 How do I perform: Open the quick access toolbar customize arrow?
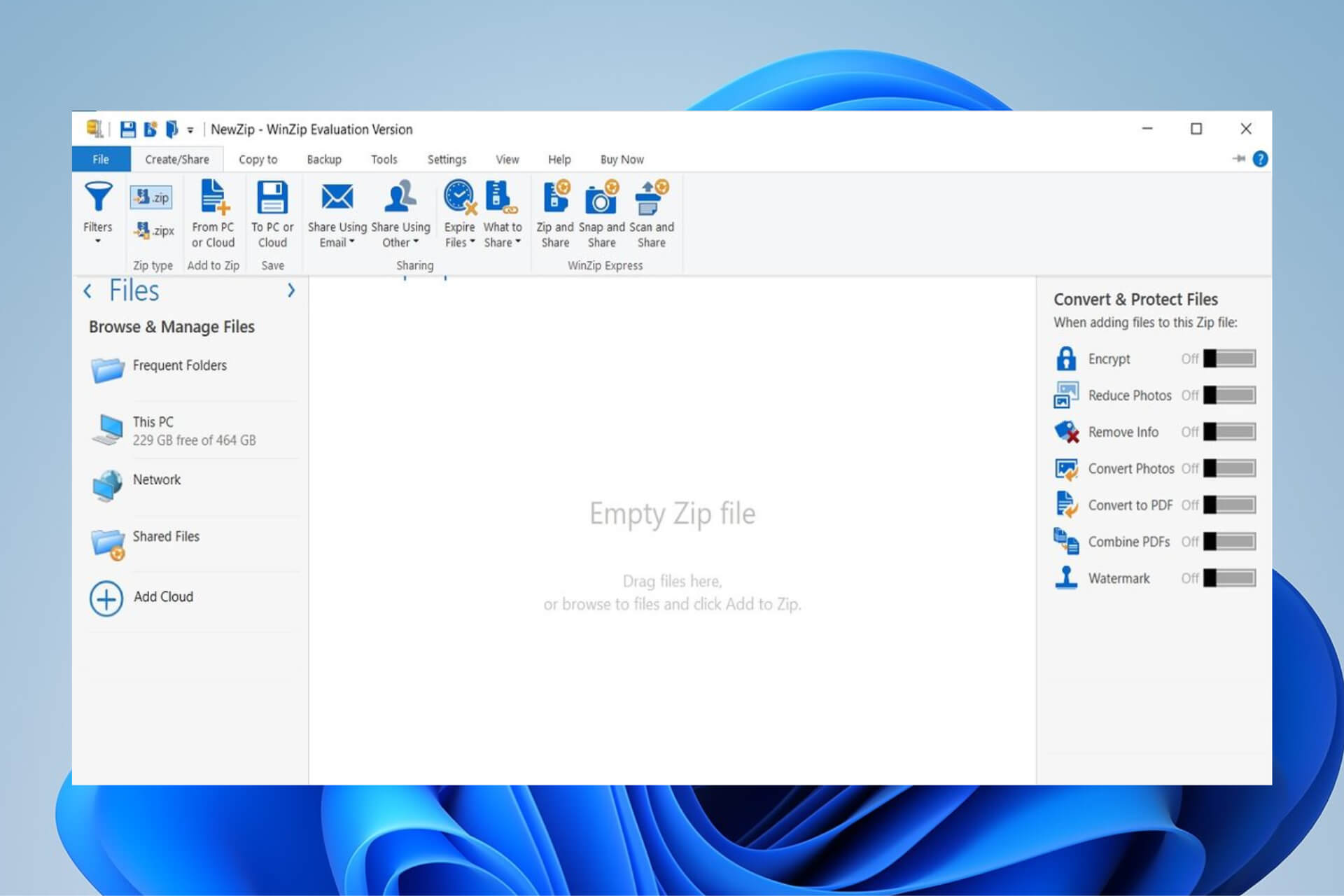pos(190,130)
